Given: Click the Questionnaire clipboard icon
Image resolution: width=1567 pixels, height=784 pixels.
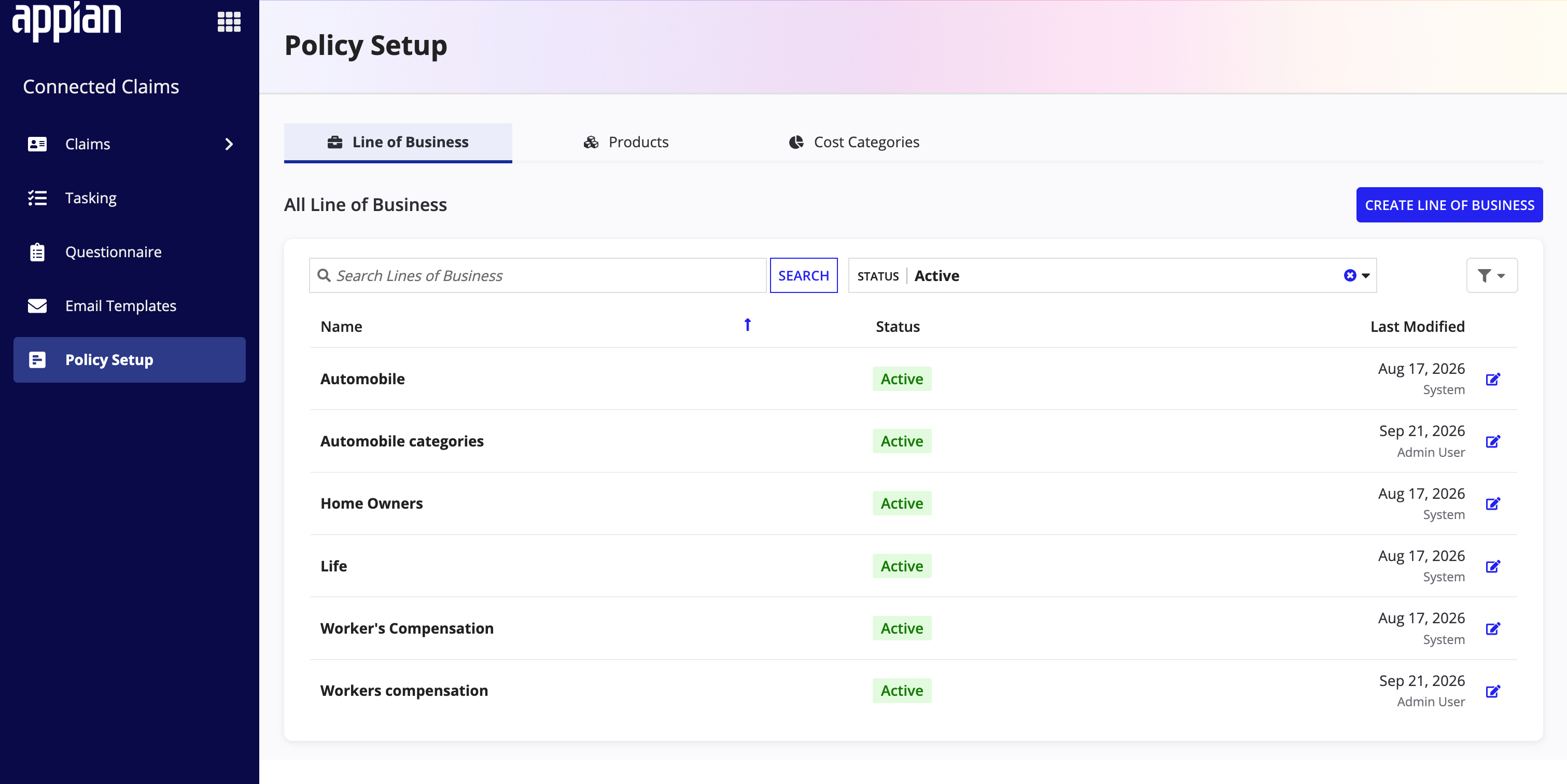Looking at the screenshot, I should [x=37, y=252].
